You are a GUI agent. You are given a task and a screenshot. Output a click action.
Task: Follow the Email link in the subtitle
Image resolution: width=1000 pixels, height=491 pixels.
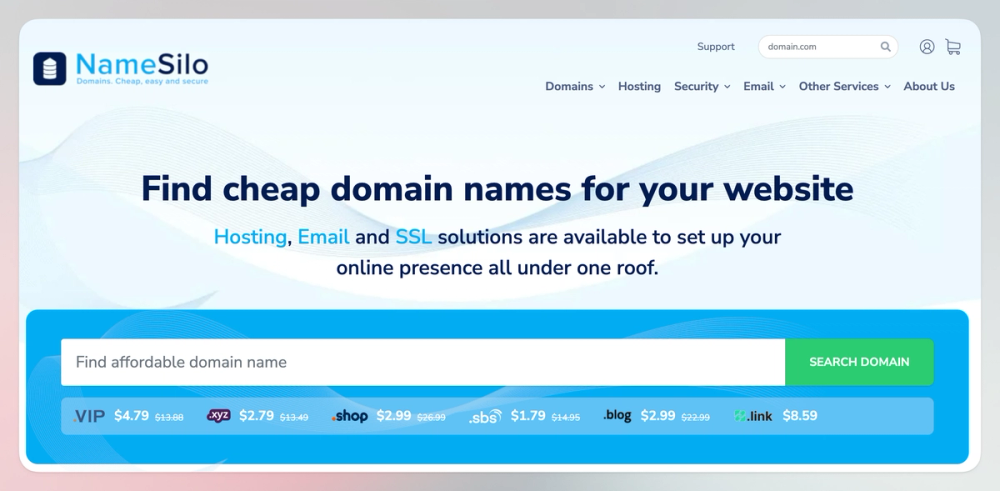pos(323,237)
